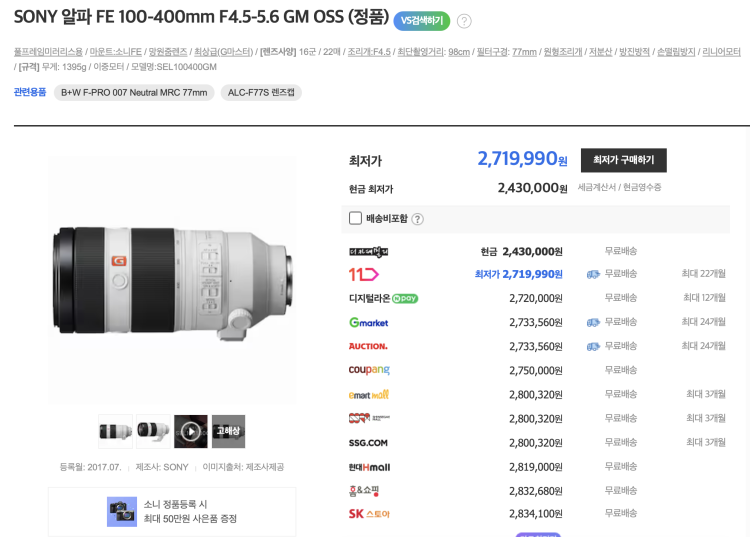Select the B+W F-PRO 007 Neutral MRC 77mm tag

(x=134, y=92)
